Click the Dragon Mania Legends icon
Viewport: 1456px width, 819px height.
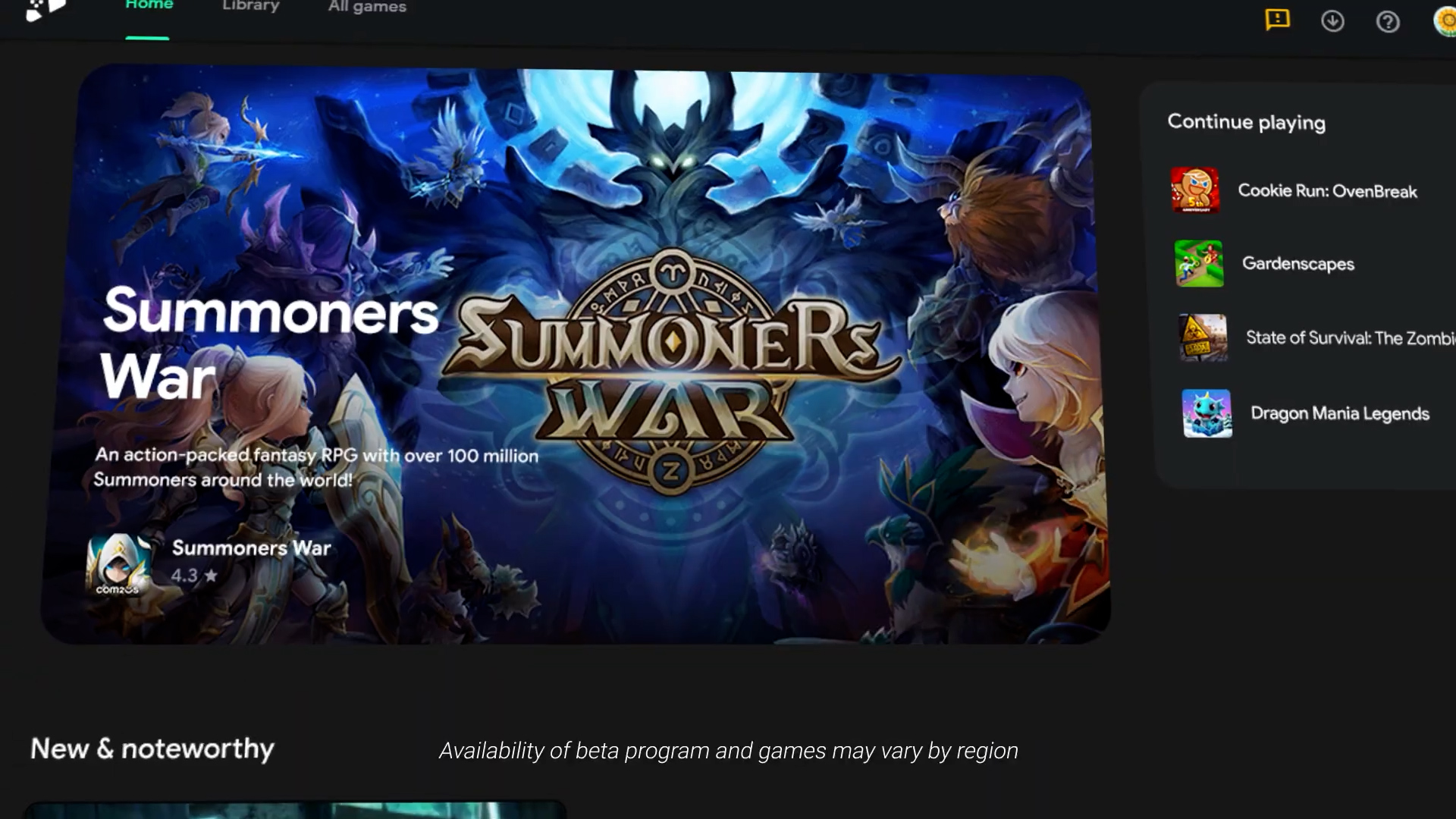pos(1207,413)
